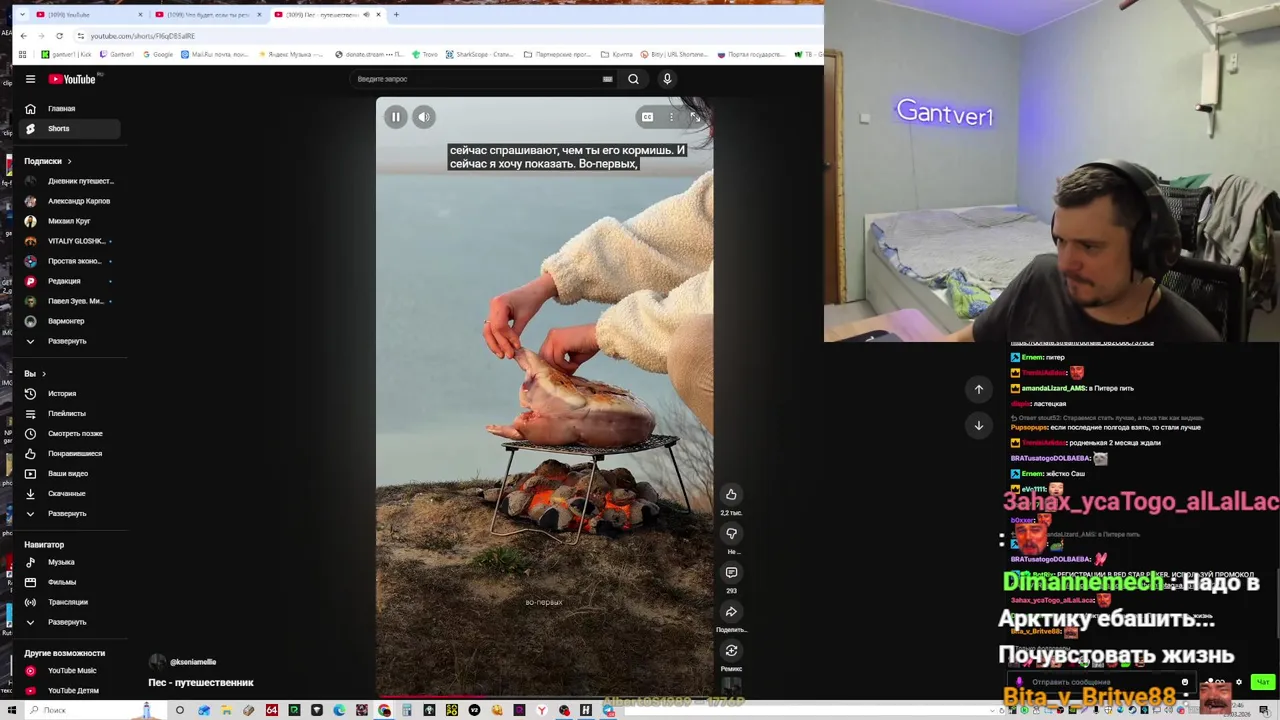Start voice search with microphone

tap(667, 79)
